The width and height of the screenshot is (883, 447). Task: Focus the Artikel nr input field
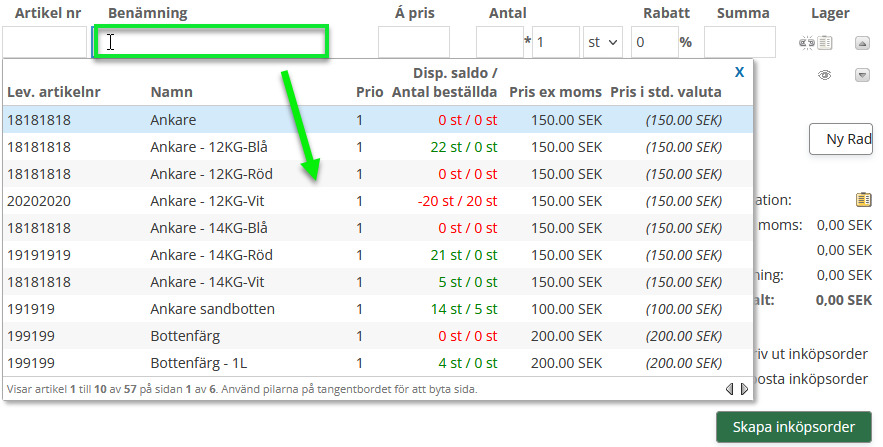pos(44,42)
